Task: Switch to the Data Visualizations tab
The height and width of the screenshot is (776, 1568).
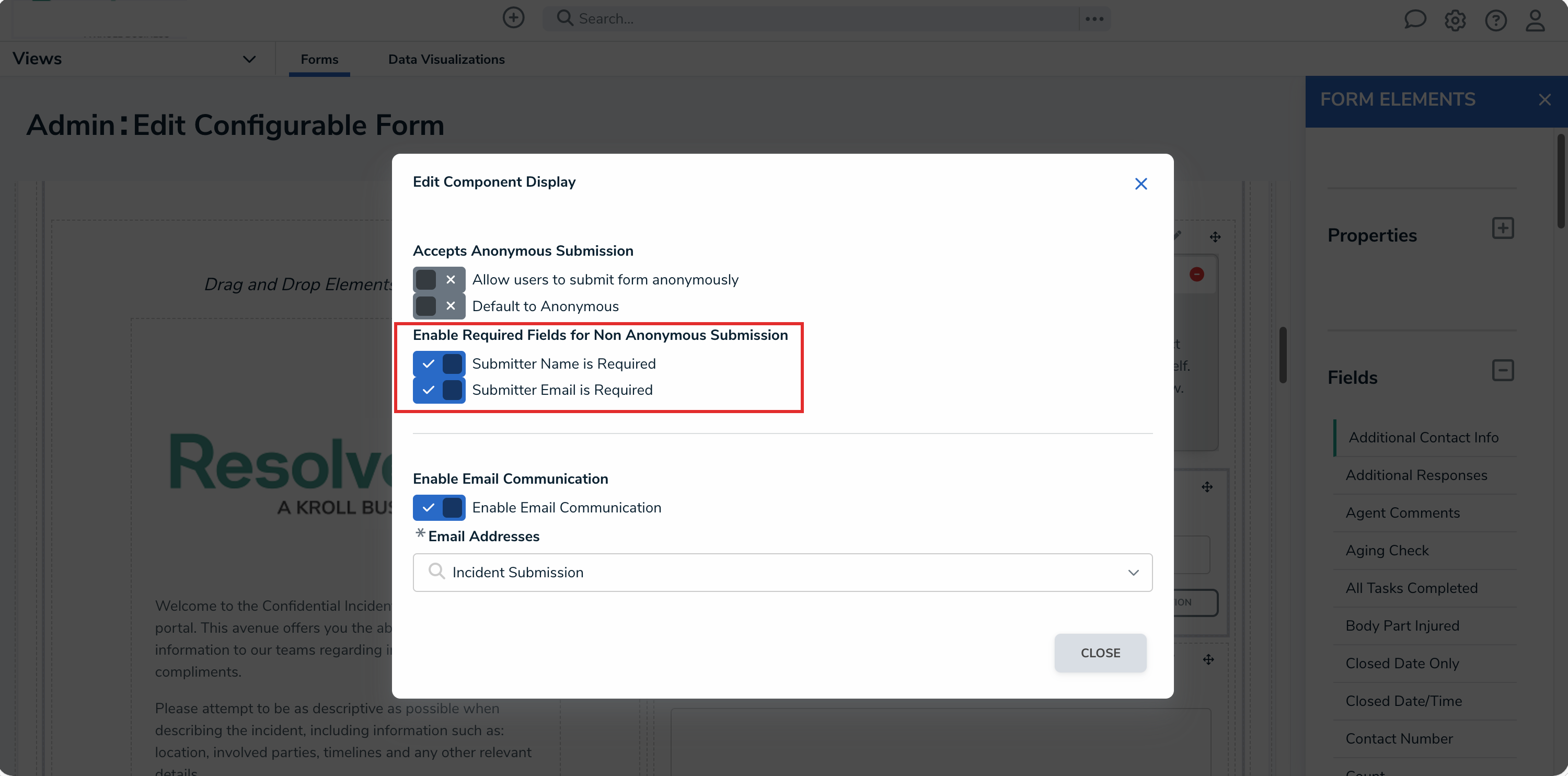Action: pos(447,59)
